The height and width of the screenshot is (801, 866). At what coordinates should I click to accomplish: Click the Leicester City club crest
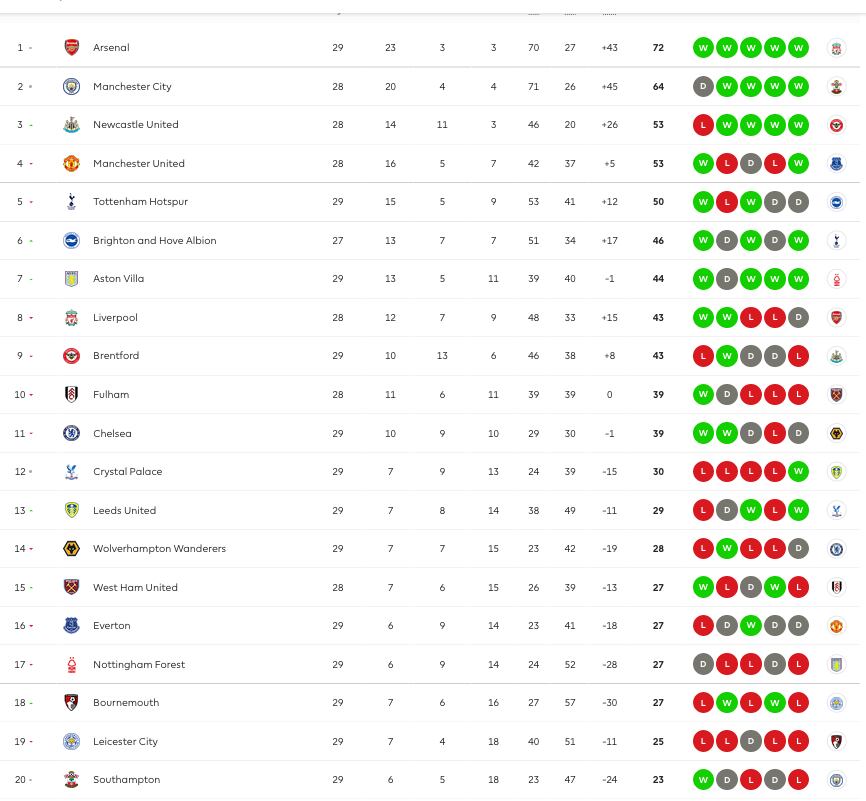point(71,741)
